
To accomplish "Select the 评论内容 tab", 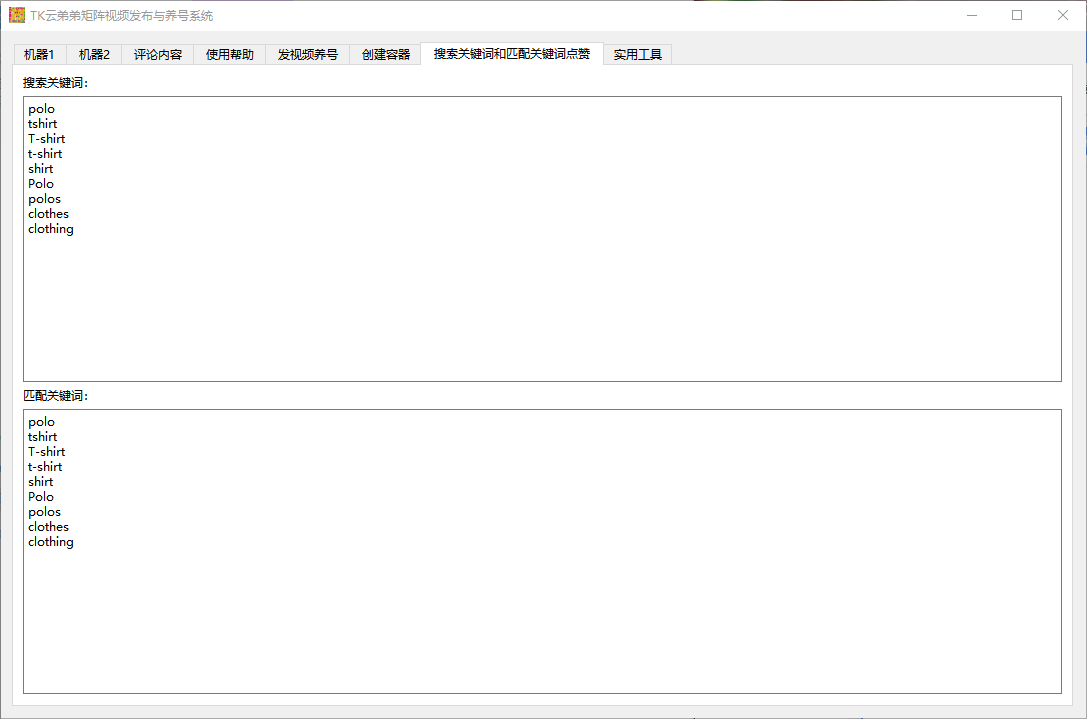I will (158, 54).
